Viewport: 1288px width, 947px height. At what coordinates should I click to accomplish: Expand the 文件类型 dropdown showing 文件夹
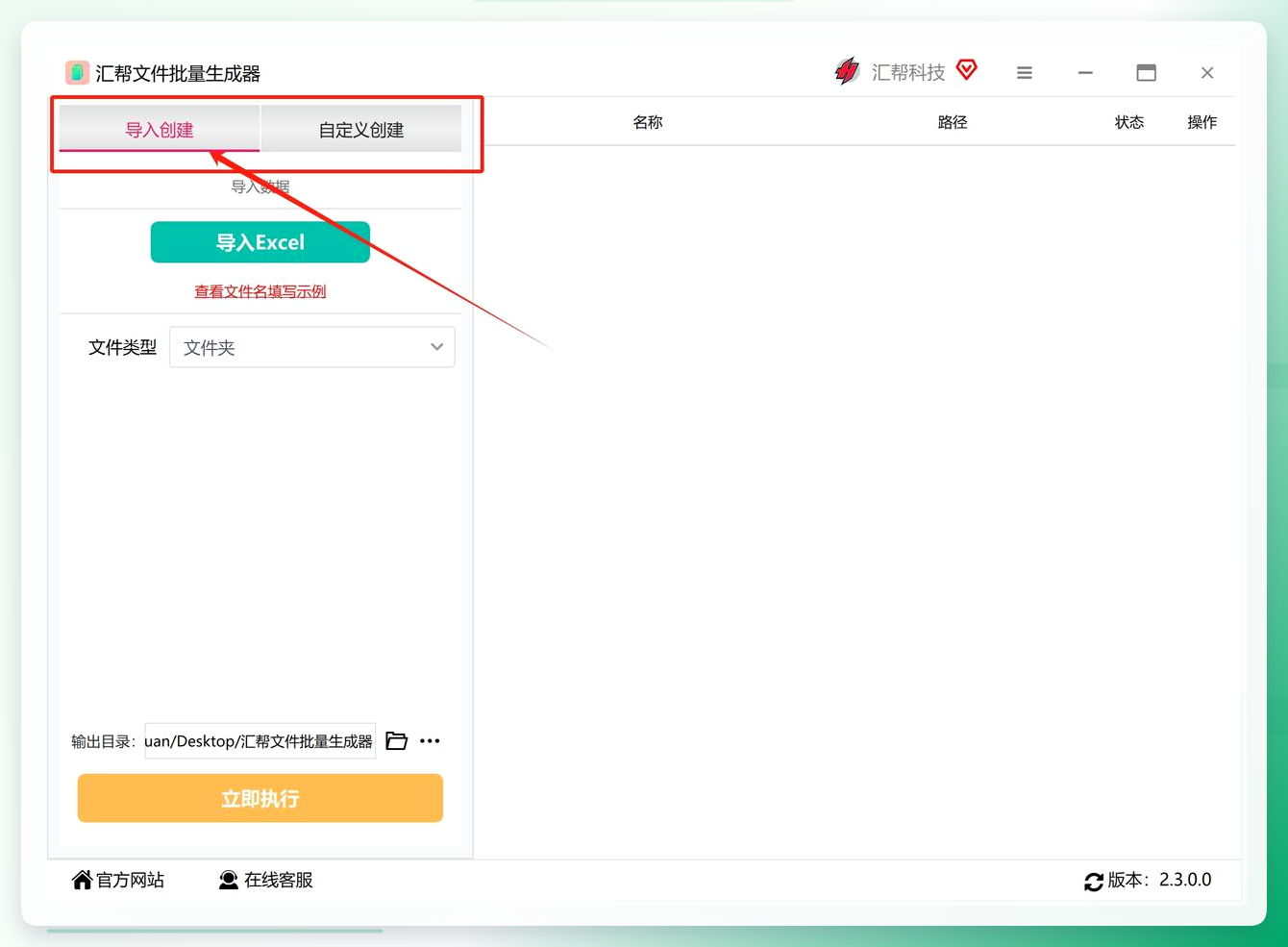pos(312,347)
